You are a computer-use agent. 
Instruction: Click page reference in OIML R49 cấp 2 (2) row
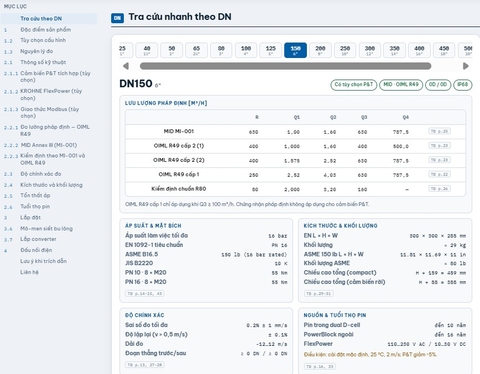pos(439,160)
